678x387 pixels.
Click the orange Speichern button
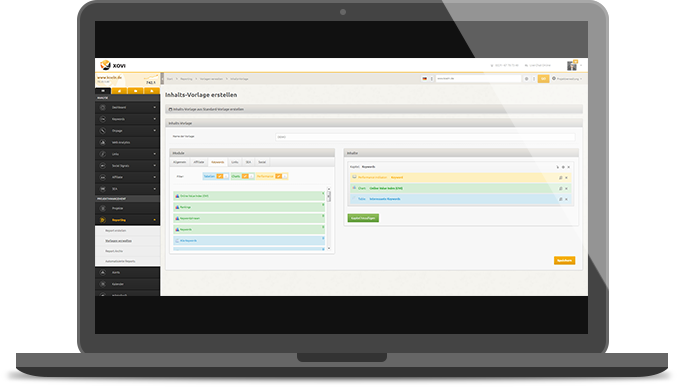point(564,260)
